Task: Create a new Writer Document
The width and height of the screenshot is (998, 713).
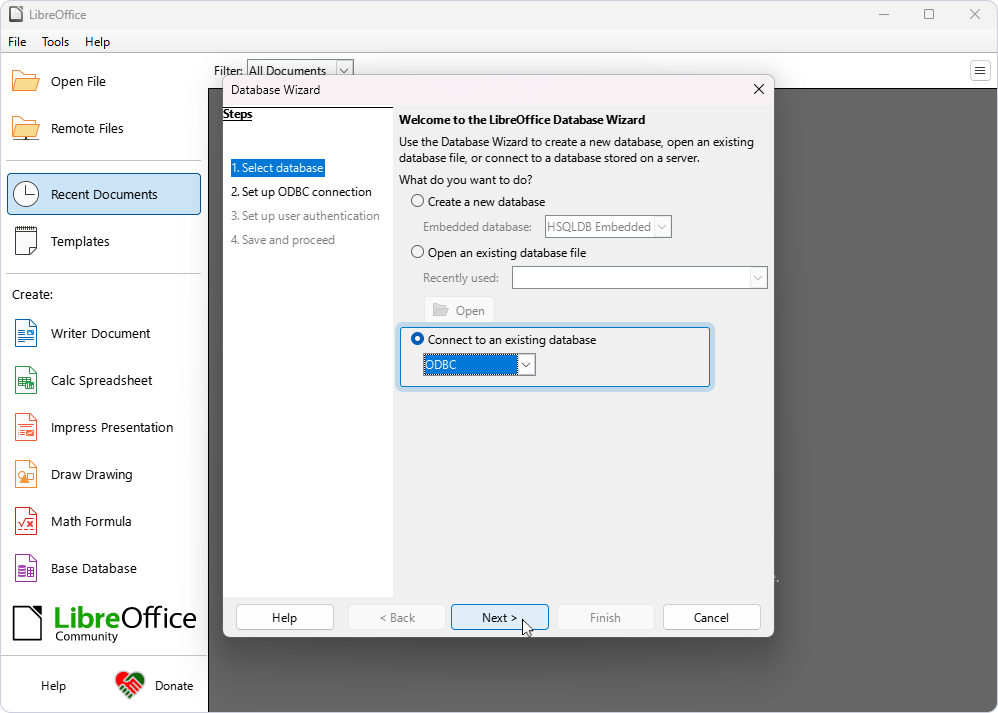Action: (x=100, y=333)
